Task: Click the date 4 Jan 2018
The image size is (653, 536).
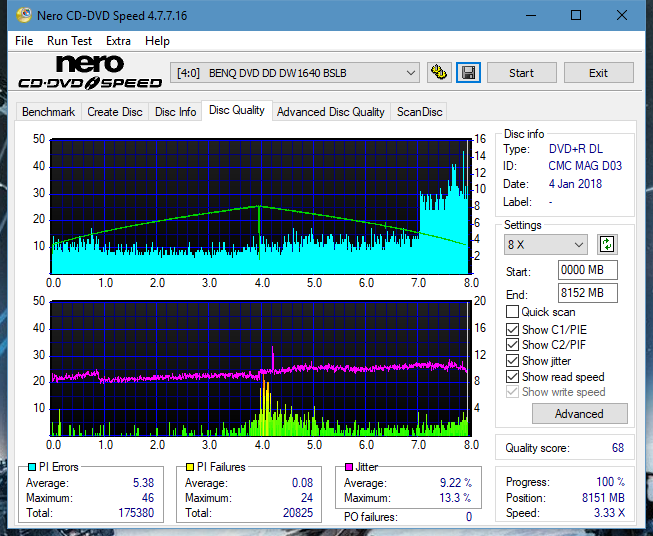Action: pyautogui.click(x=575, y=184)
